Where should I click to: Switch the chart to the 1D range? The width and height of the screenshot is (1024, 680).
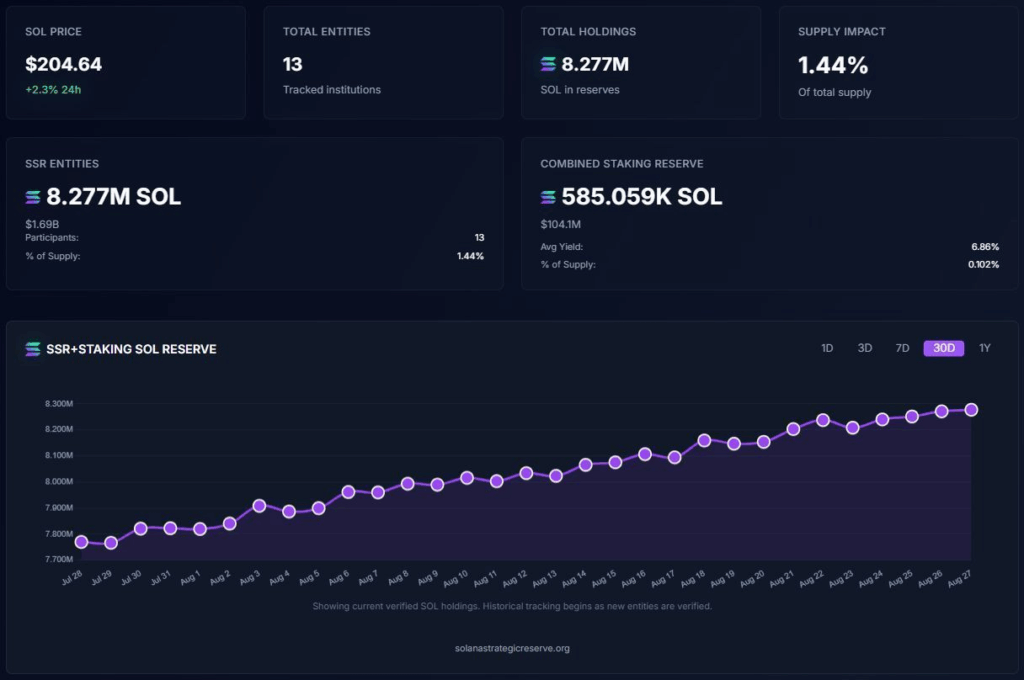827,348
